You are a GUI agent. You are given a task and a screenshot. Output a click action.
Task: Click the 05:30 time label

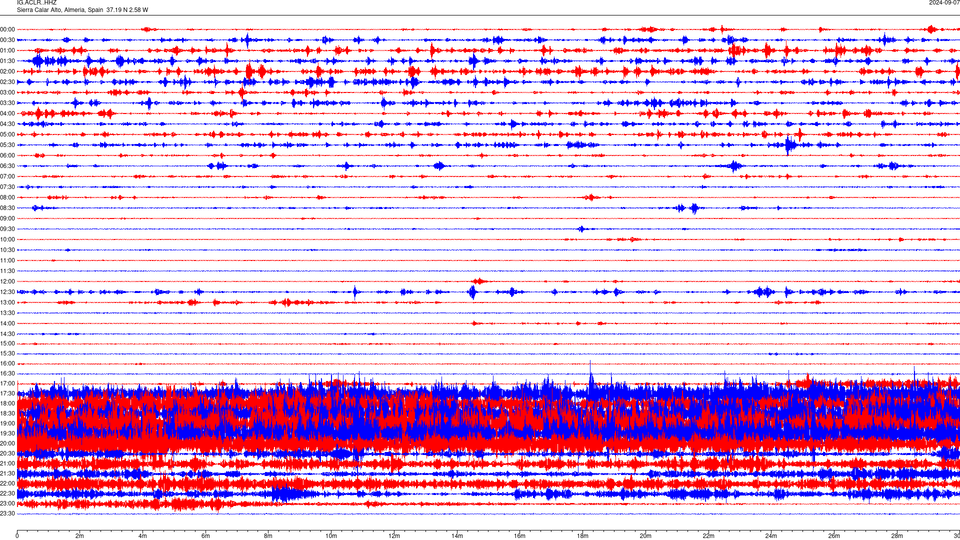click(7, 144)
